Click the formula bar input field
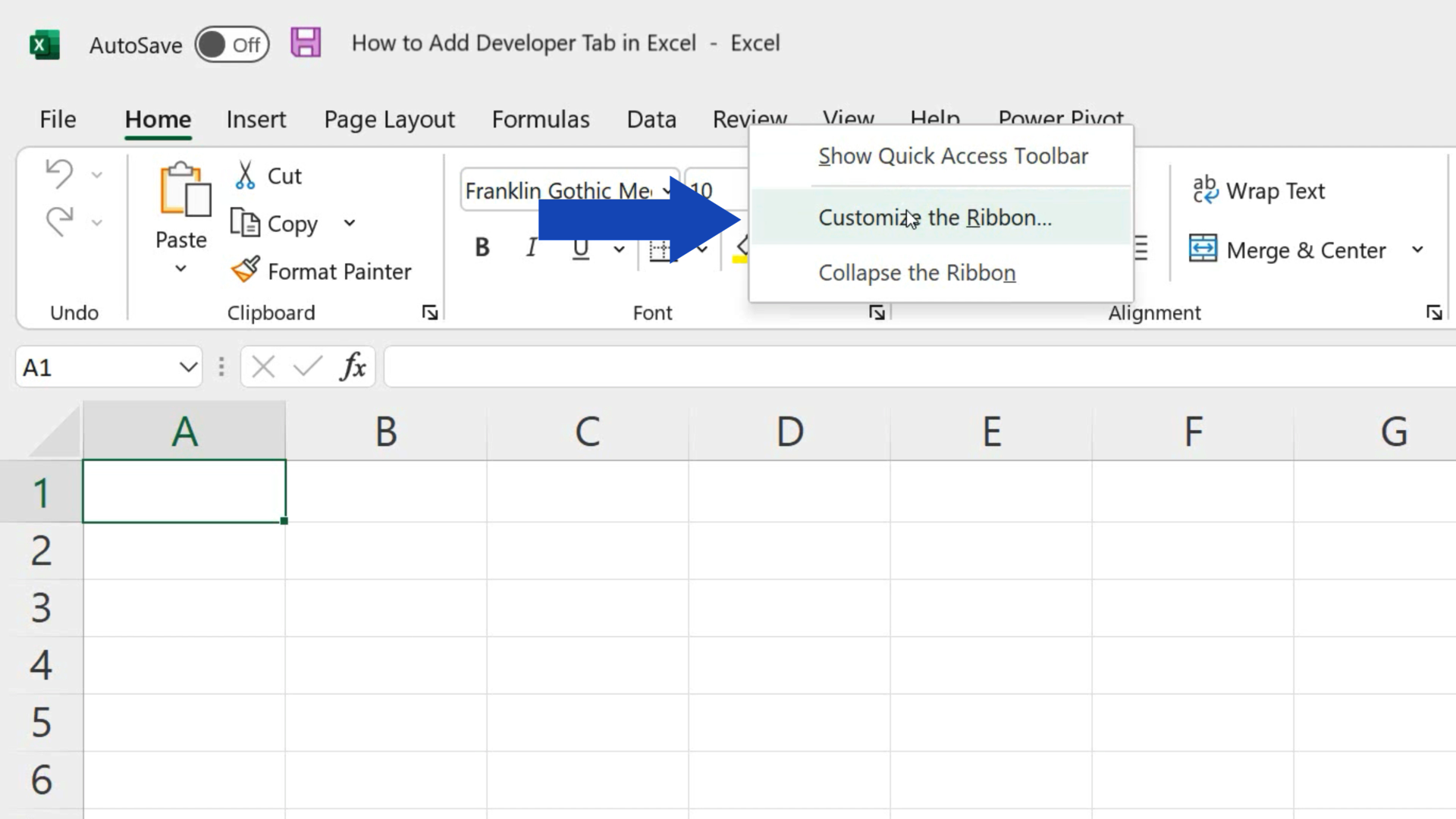Screen dimensions: 1456x819 point(910,367)
